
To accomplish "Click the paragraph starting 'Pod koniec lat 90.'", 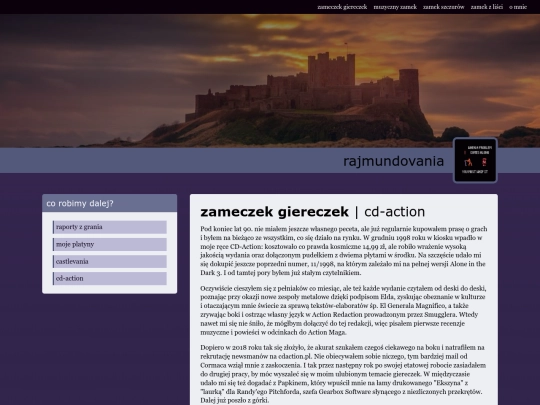I will pos(344,251).
